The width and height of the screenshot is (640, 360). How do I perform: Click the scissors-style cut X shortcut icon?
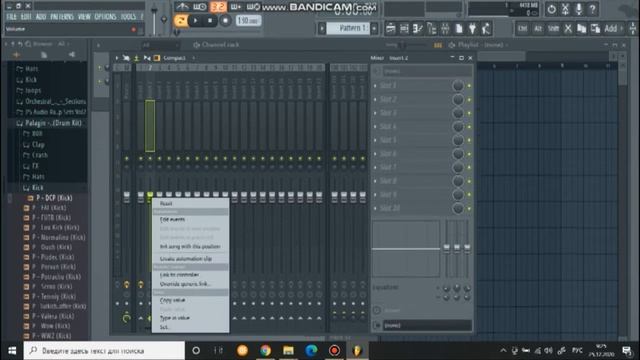[x=568, y=29]
